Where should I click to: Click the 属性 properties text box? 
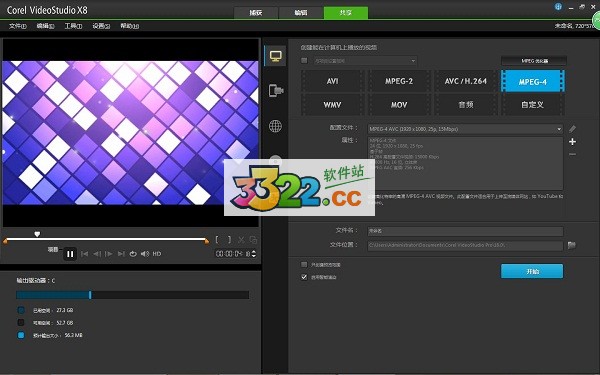click(465, 163)
